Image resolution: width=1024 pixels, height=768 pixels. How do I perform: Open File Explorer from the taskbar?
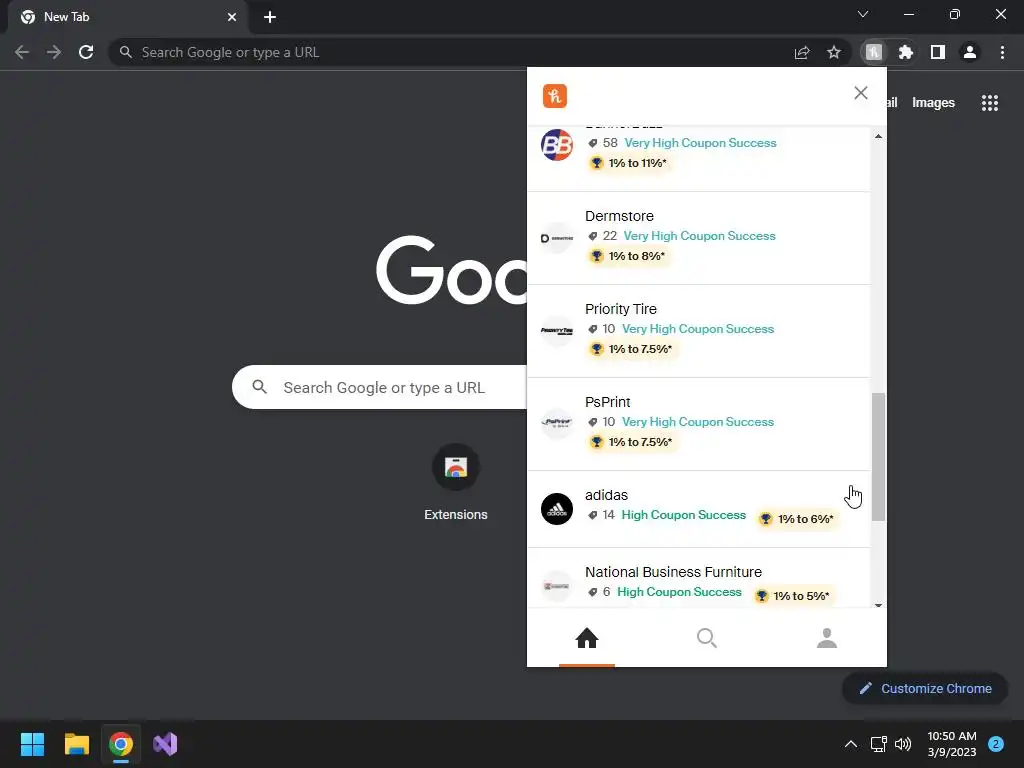click(76, 744)
